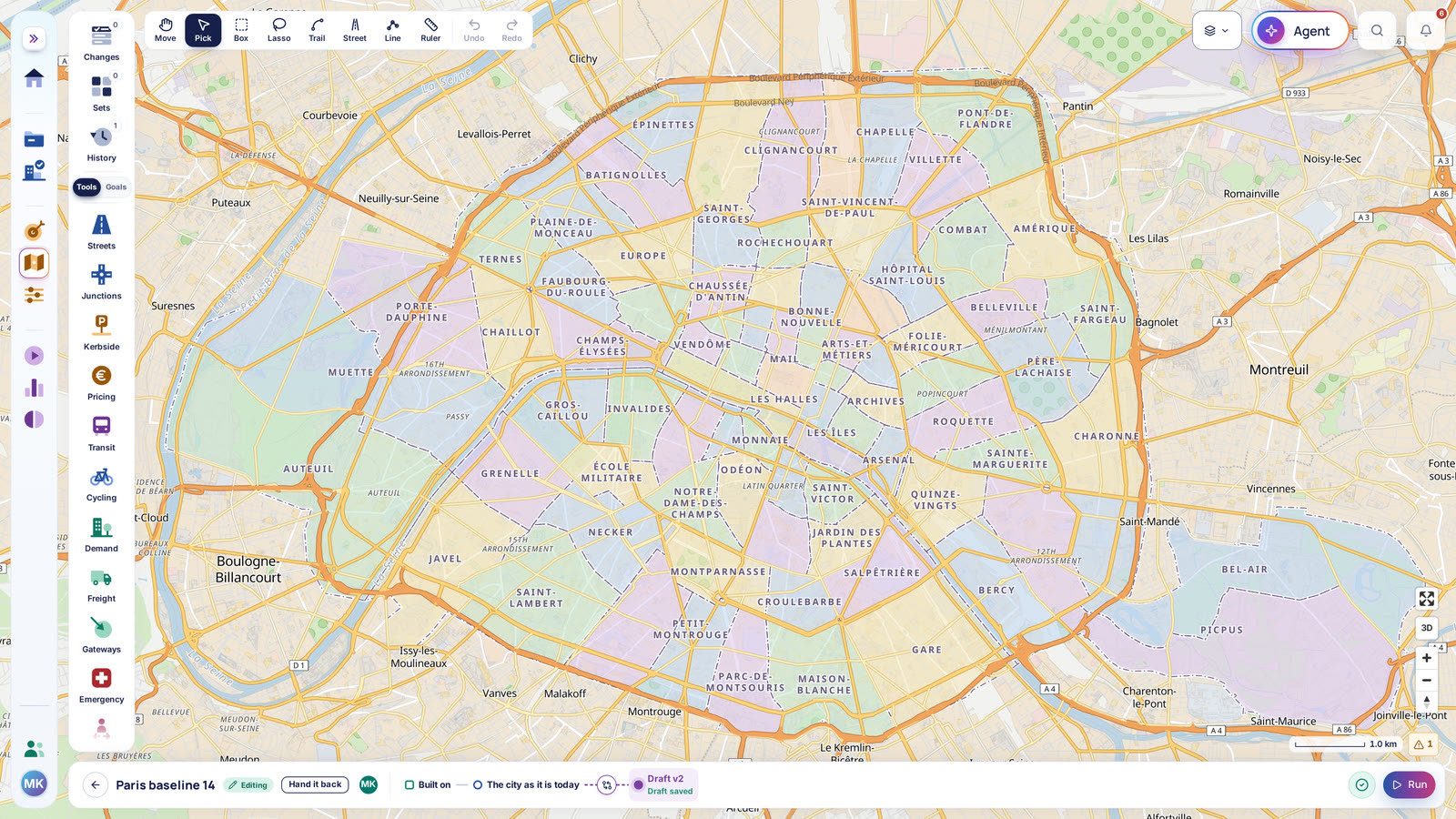This screenshot has width=1456, height=819.
Task: Open the Kerbside tool
Action: tap(101, 332)
